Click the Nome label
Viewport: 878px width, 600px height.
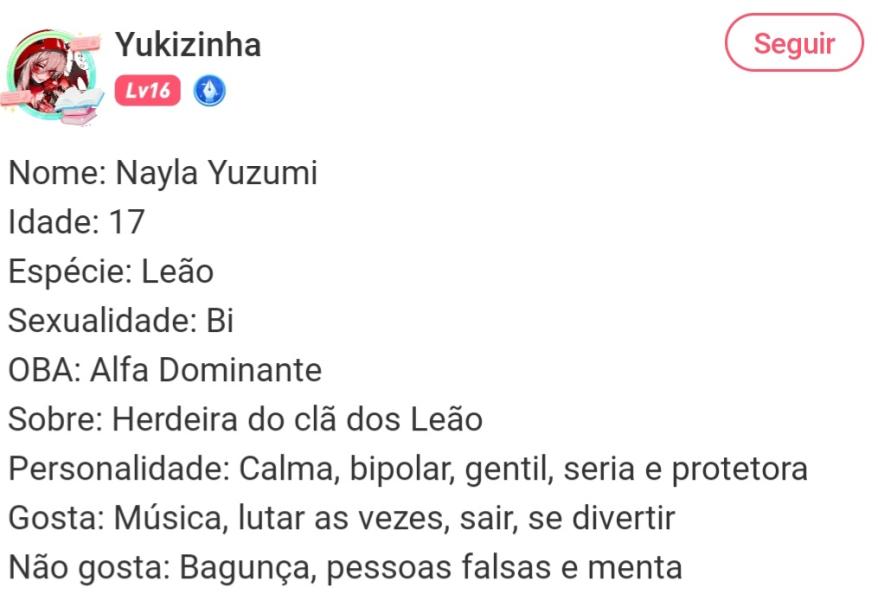[x=57, y=174]
